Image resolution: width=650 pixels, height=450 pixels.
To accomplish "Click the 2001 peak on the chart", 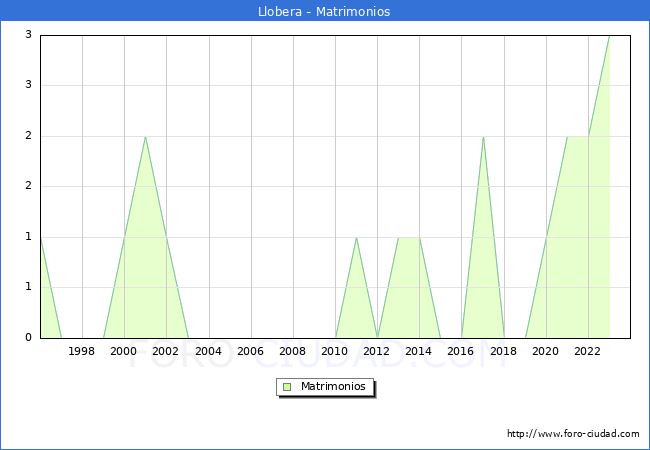I will click(145, 137).
